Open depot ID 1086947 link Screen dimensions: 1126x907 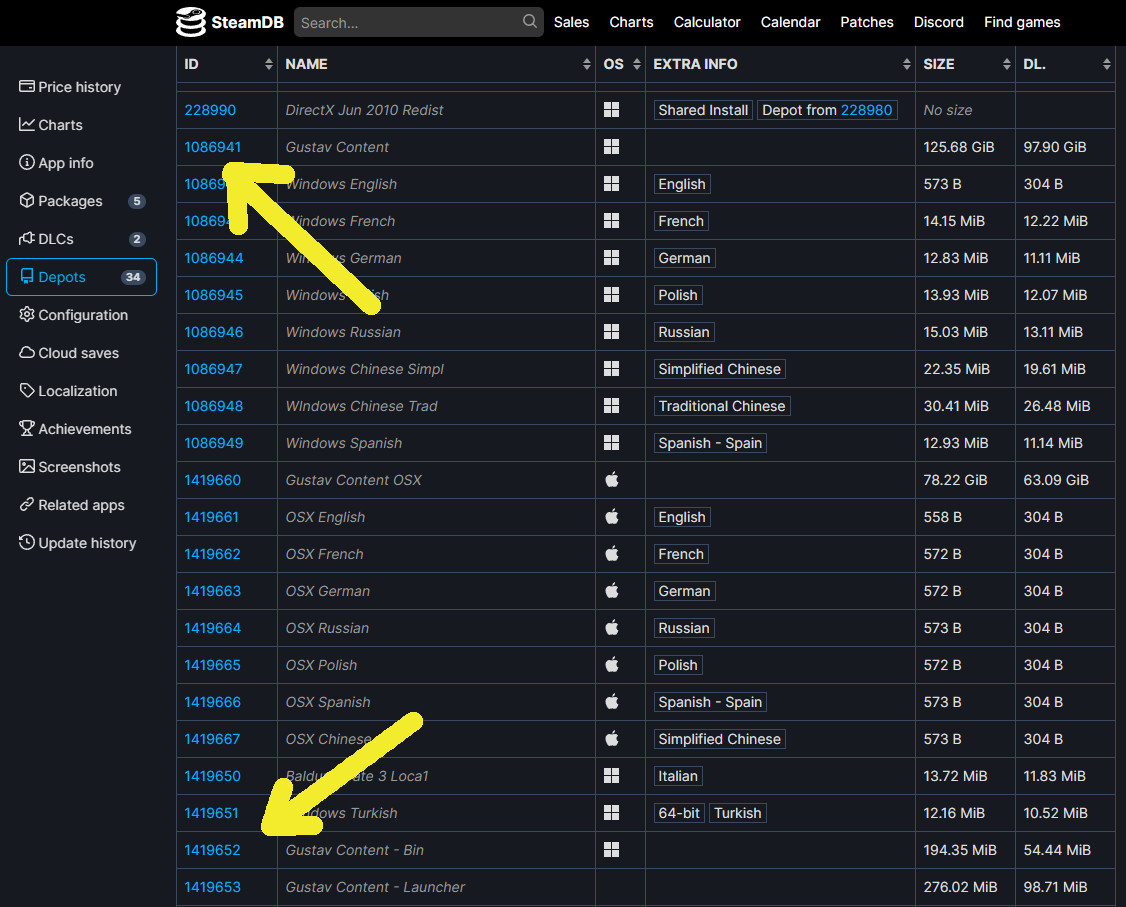point(213,369)
